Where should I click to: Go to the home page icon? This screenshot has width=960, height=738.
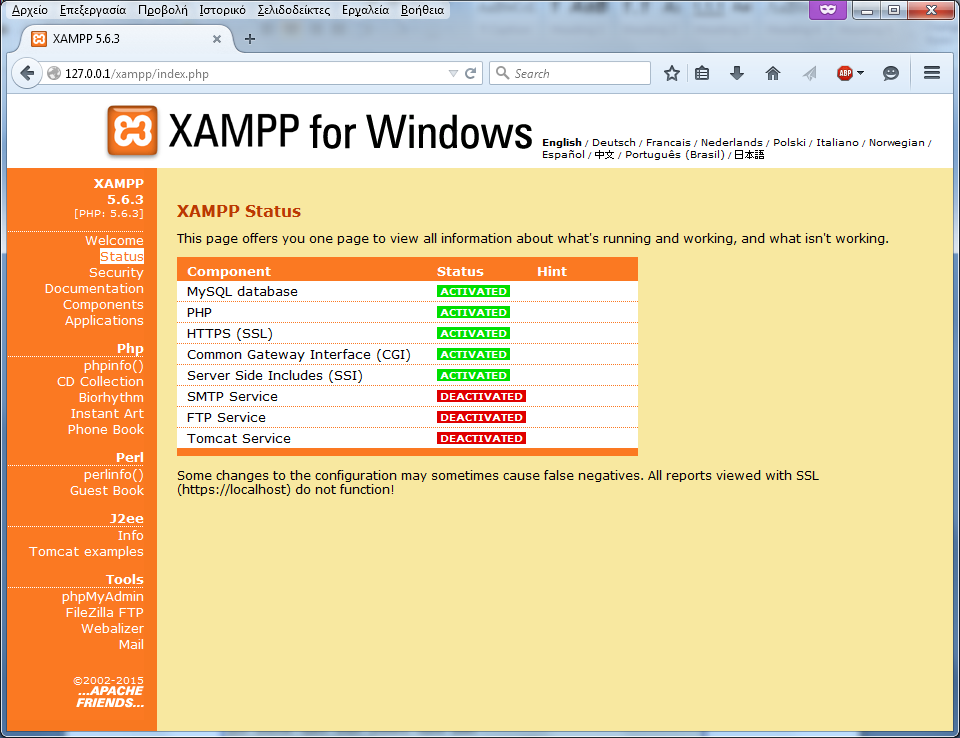click(x=773, y=73)
